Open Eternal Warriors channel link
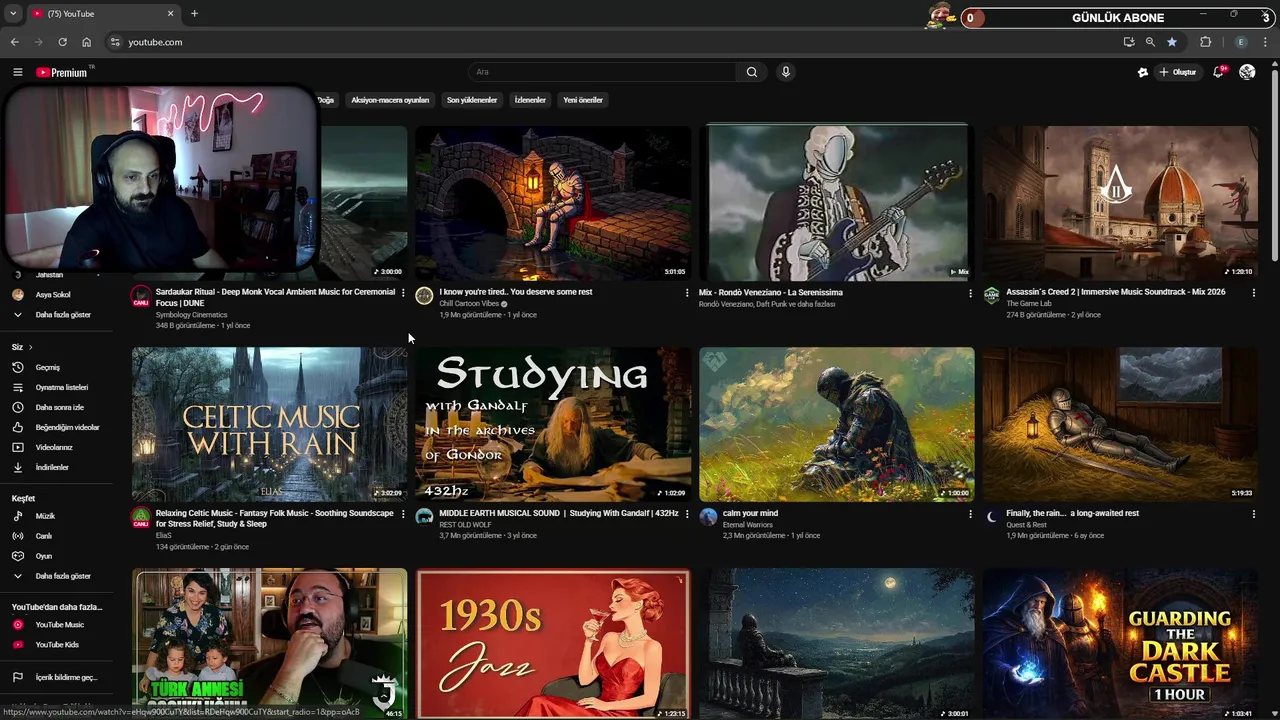The height and width of the screenshot is (720, 1280). point(748,524)
